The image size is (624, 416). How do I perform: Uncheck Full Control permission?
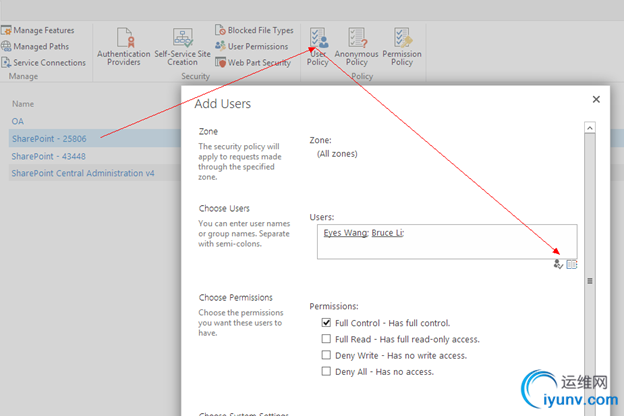326,322
